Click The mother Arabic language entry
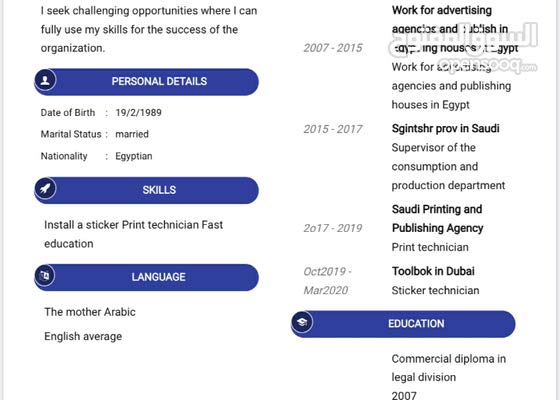 pyautogui.click(x=90, y=312)
